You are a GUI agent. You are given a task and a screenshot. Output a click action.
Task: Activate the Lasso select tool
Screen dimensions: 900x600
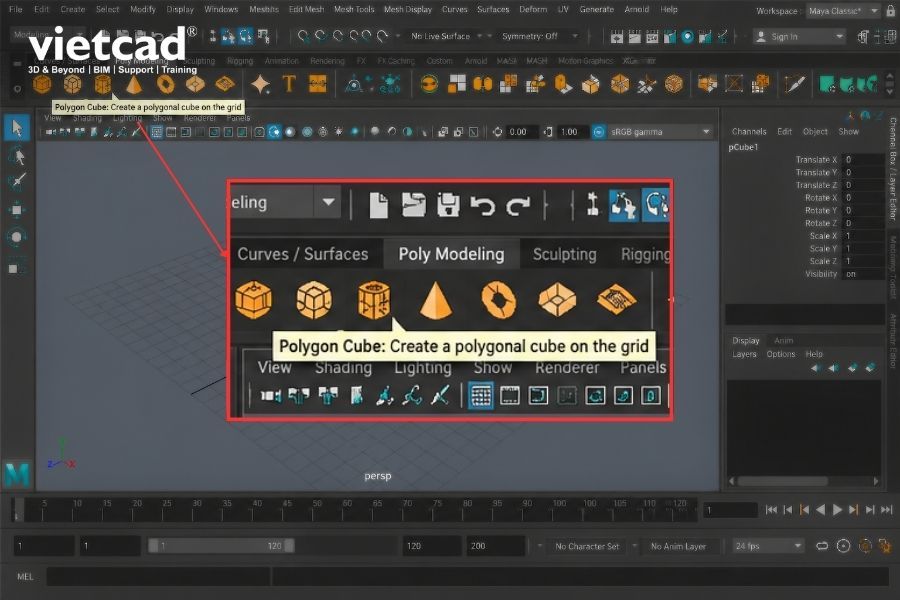pos(17,156)
